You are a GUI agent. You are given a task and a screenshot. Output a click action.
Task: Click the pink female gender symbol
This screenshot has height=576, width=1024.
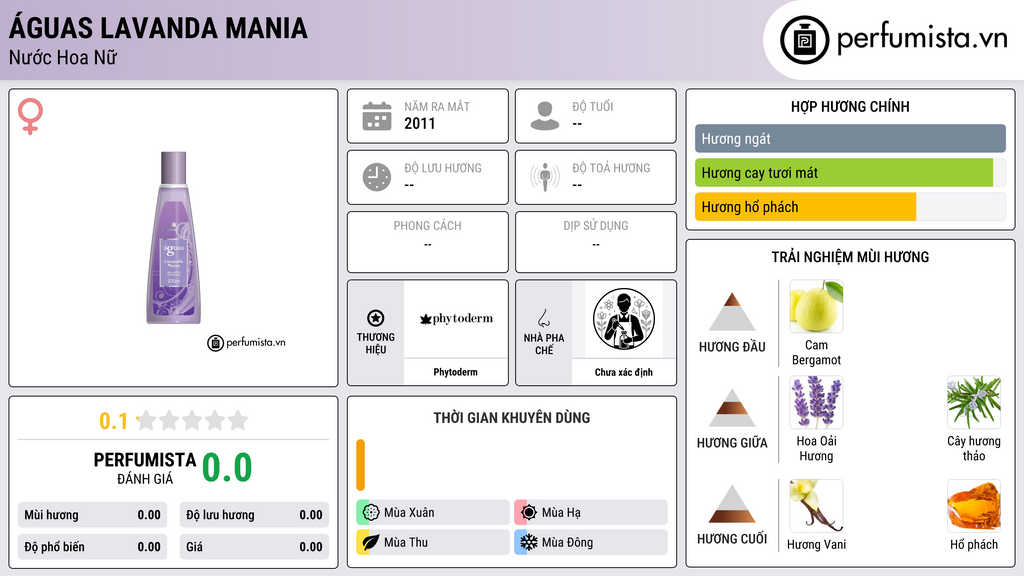[x=30, y=116]
